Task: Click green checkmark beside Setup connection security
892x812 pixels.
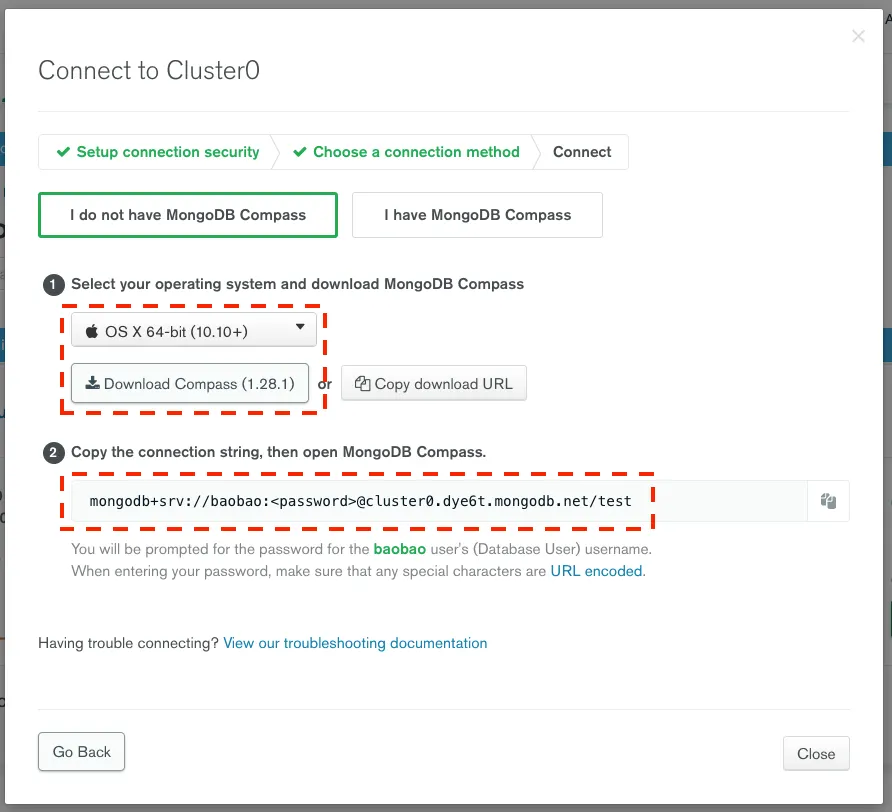Action: click(63, 152)
